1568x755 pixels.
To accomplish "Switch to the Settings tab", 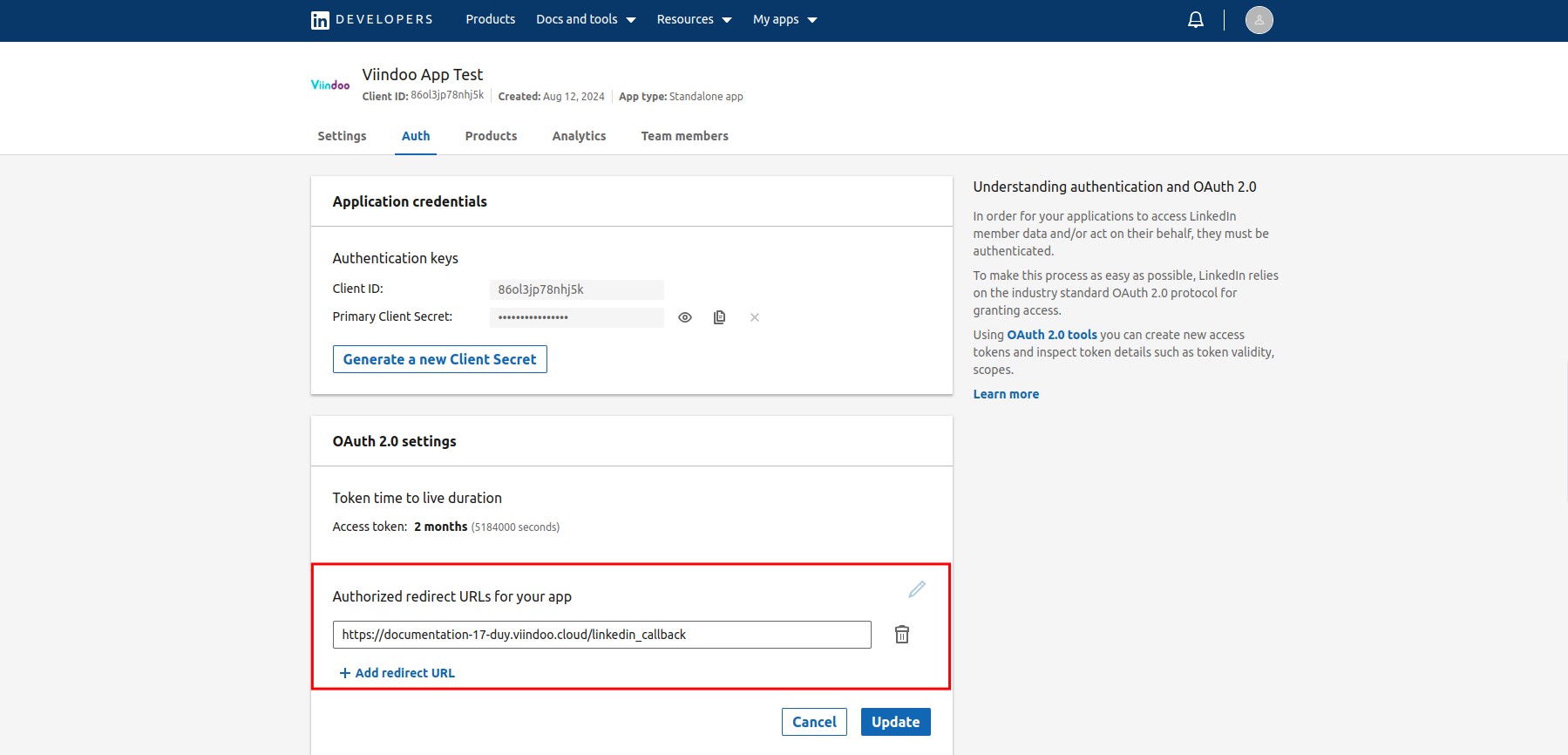I will click(342, 136).
